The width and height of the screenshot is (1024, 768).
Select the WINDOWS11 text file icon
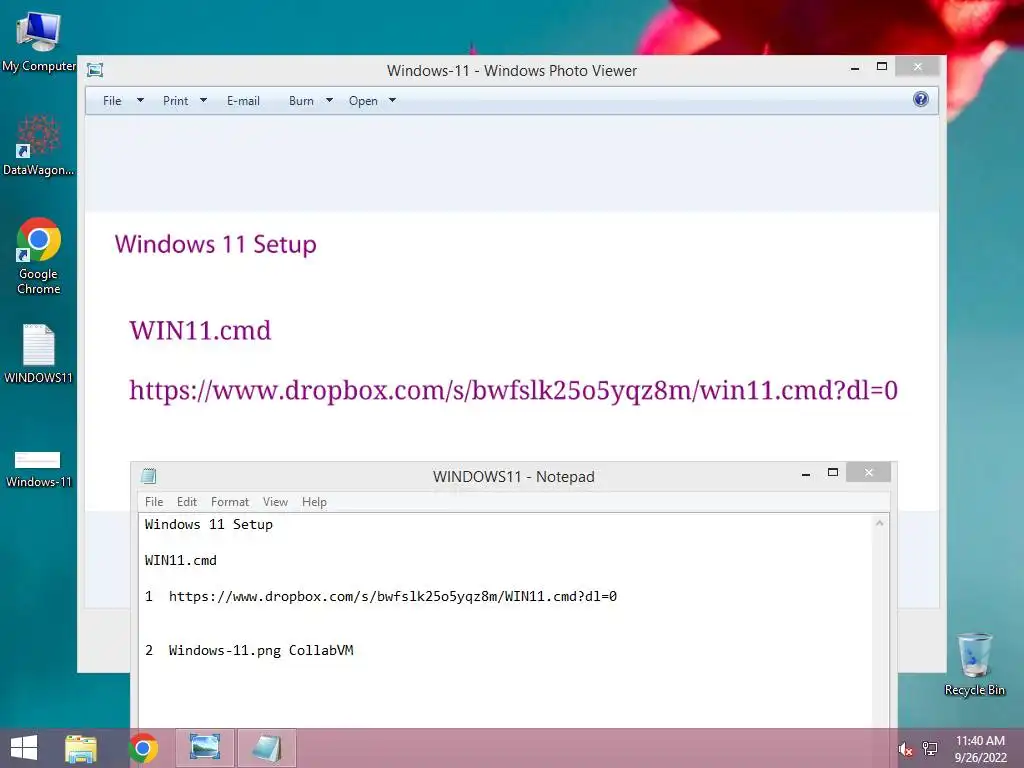click(39, 353)
